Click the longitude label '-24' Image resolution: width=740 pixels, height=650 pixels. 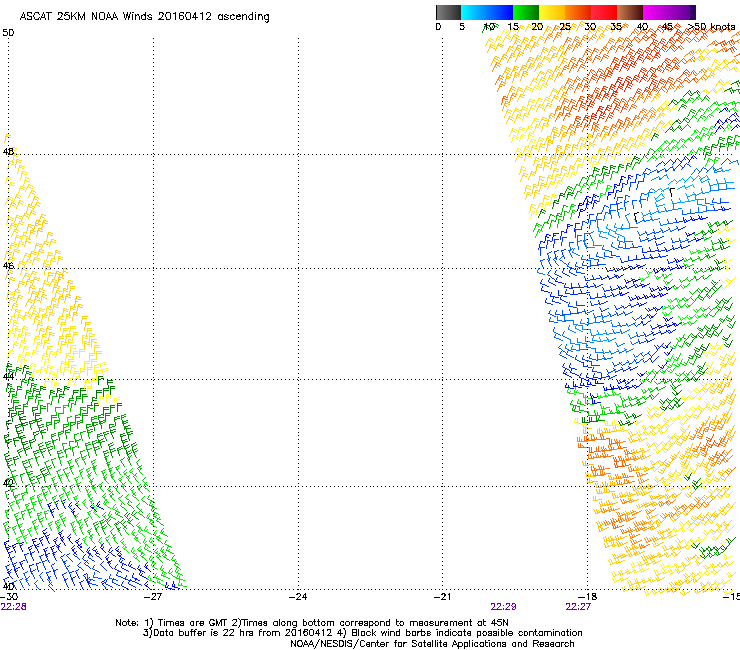298,597
